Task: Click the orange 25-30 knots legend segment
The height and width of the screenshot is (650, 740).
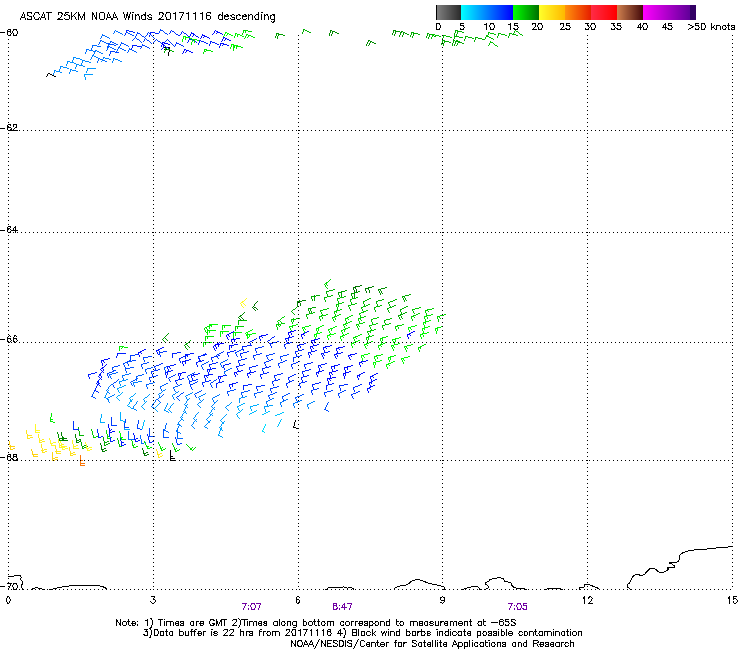Action: click(x=578, y=12)
